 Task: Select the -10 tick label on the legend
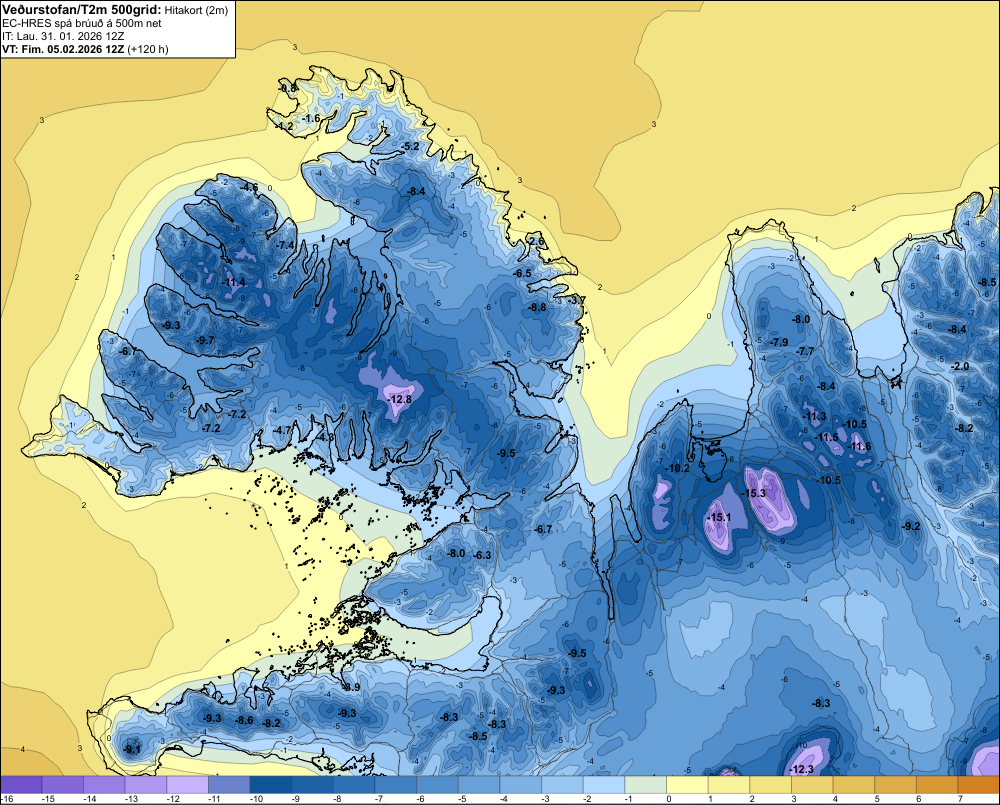[255, 799]
